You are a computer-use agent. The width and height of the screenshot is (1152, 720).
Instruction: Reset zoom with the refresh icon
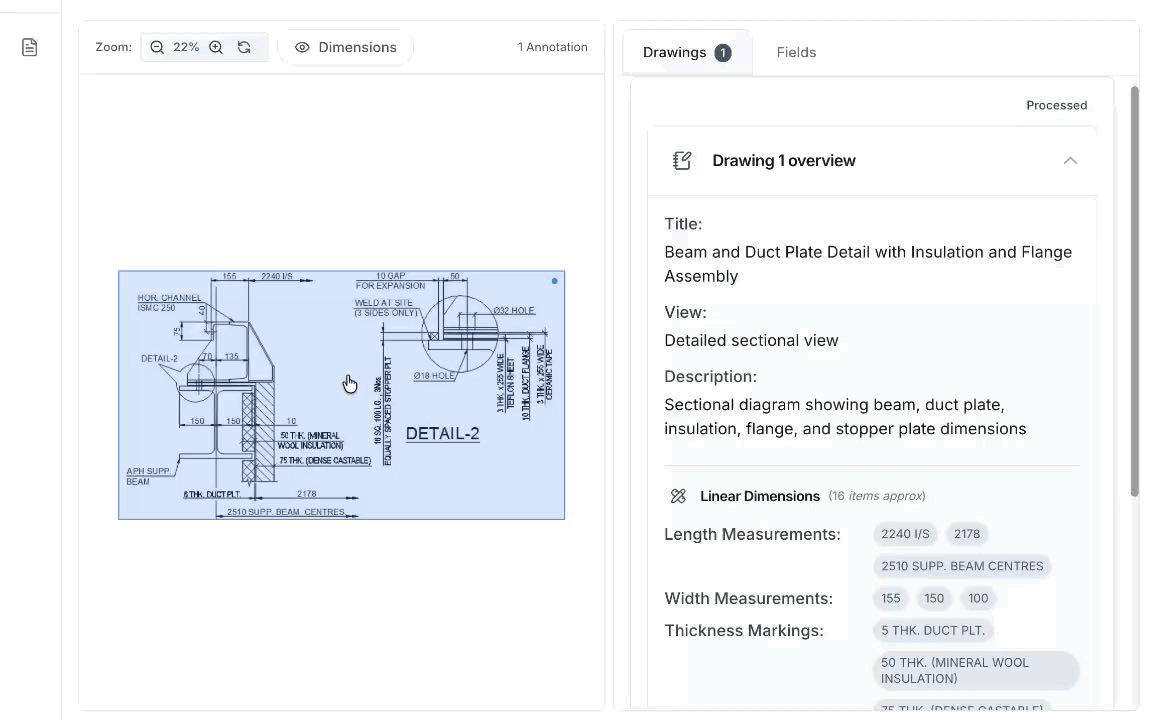(244, 47)
